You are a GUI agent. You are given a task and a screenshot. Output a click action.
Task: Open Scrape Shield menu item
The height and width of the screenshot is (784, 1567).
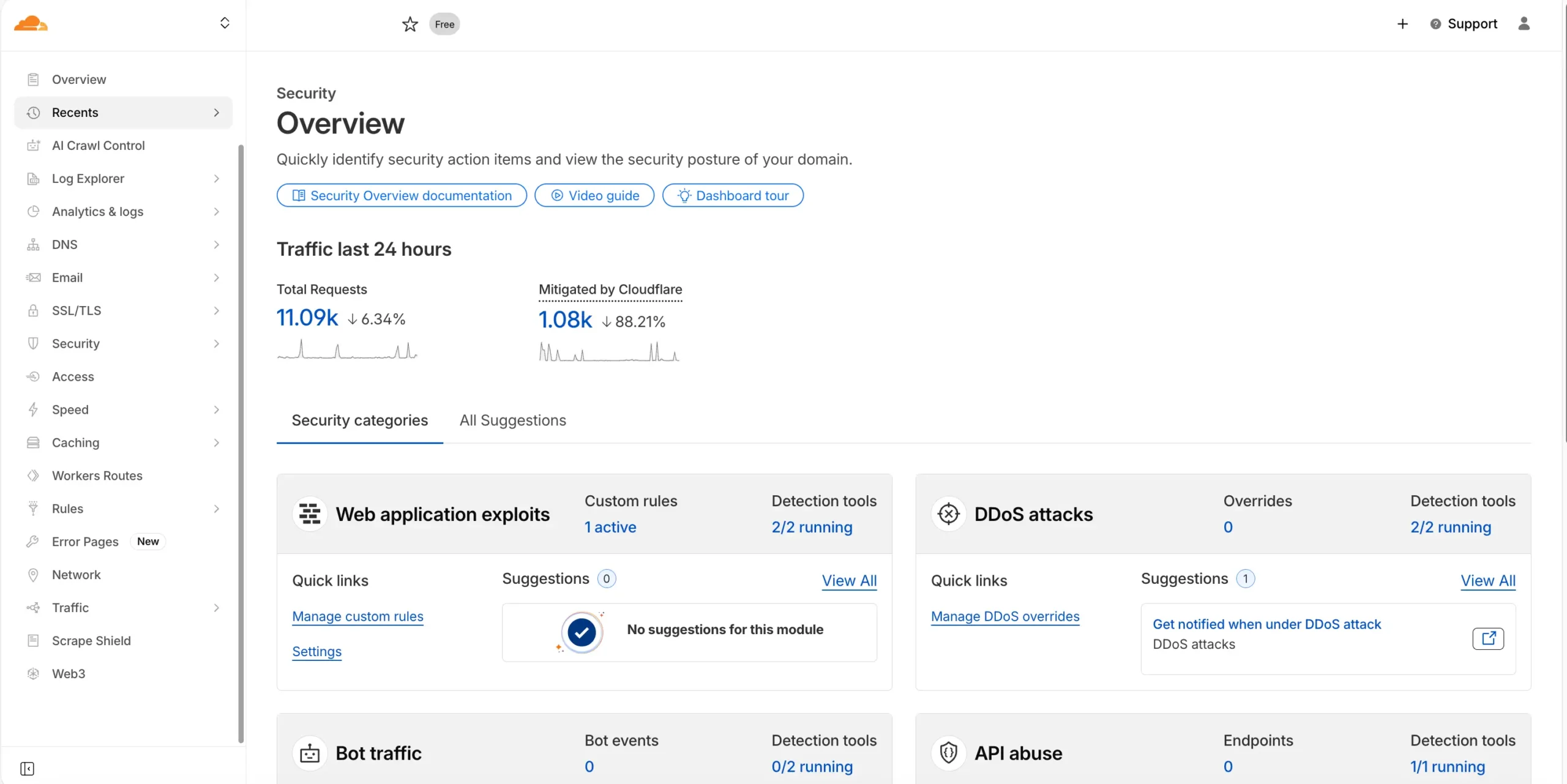pyautogui.click(x=122, y=641)
